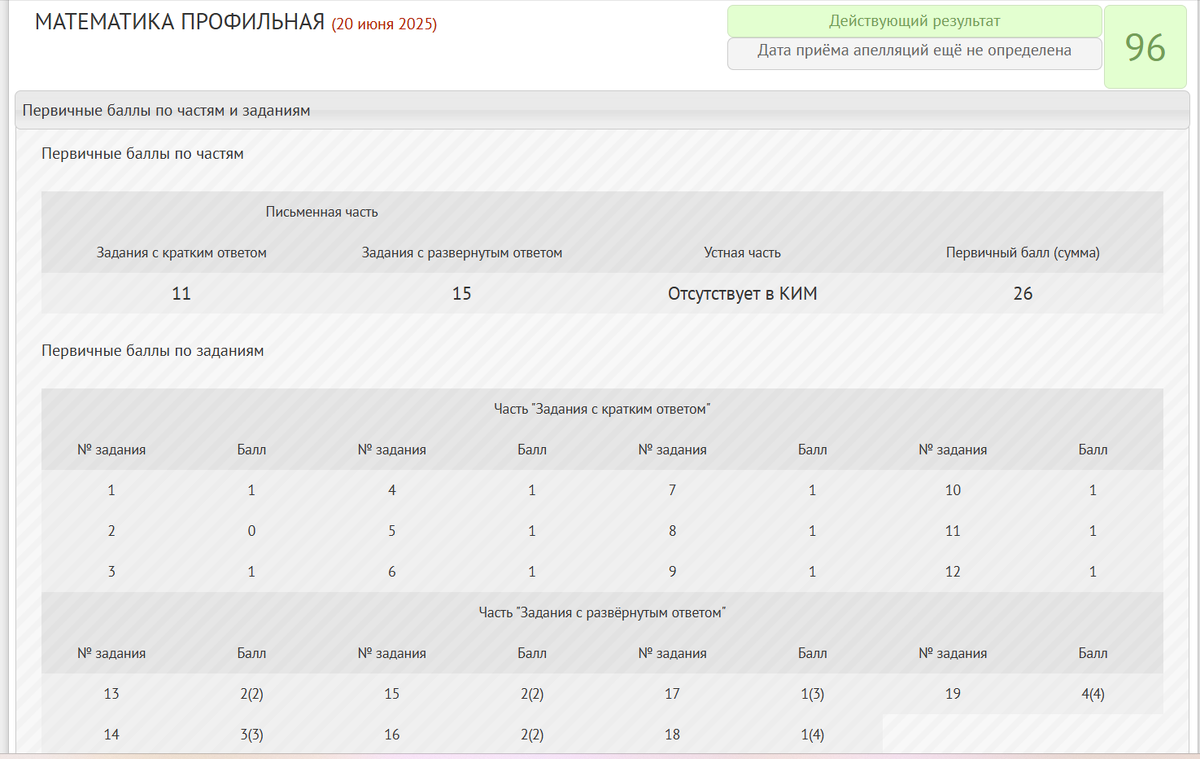Click the 'Первичные баллы по частям' subheading

pyautogui.click(x=143, y=154)
